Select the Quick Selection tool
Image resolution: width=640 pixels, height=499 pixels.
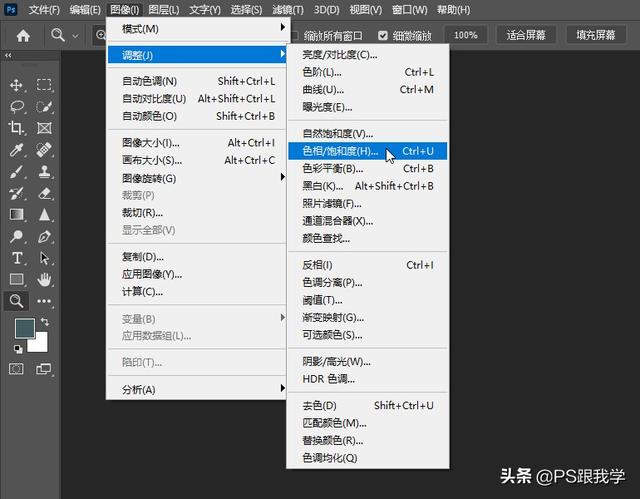44,107
